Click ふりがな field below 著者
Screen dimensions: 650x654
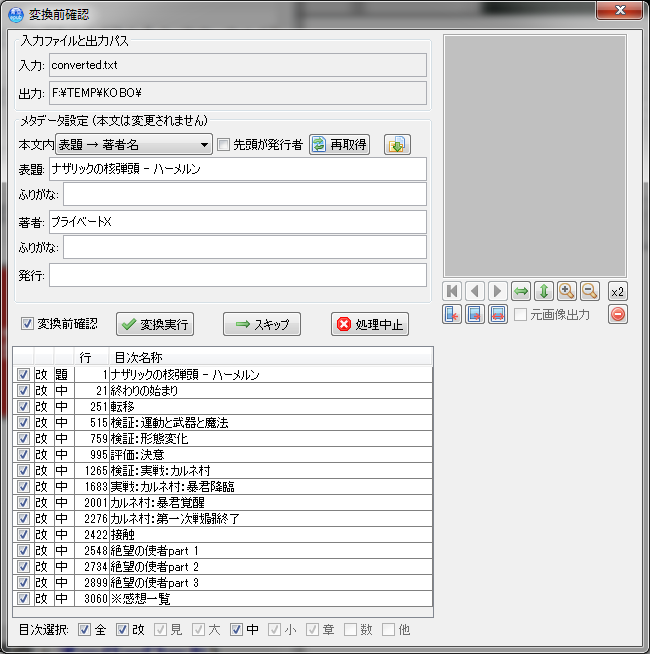[x=245, y=247]
